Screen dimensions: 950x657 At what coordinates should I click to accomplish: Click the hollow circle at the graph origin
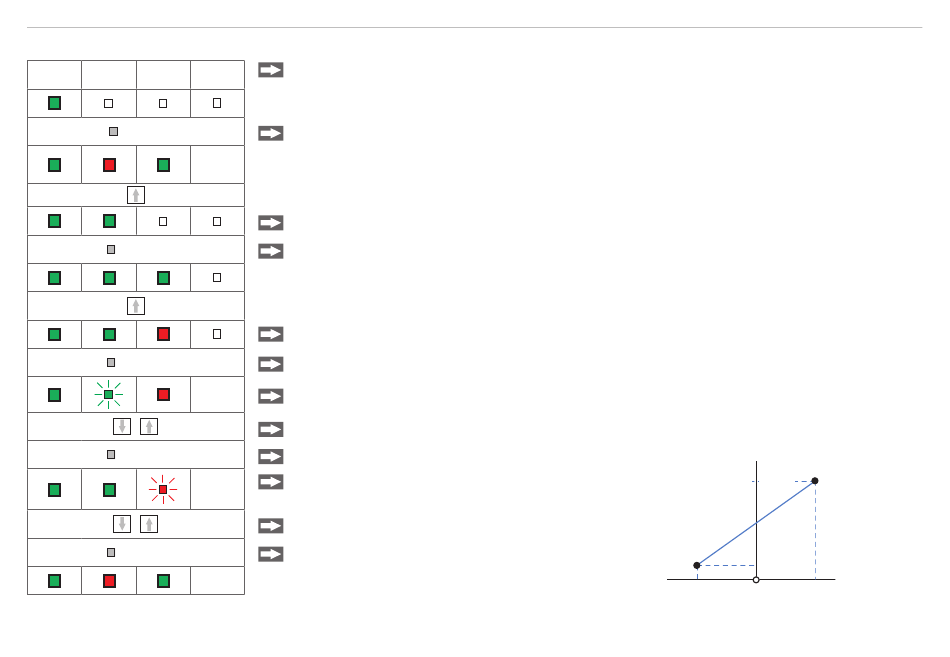[756, 580]
